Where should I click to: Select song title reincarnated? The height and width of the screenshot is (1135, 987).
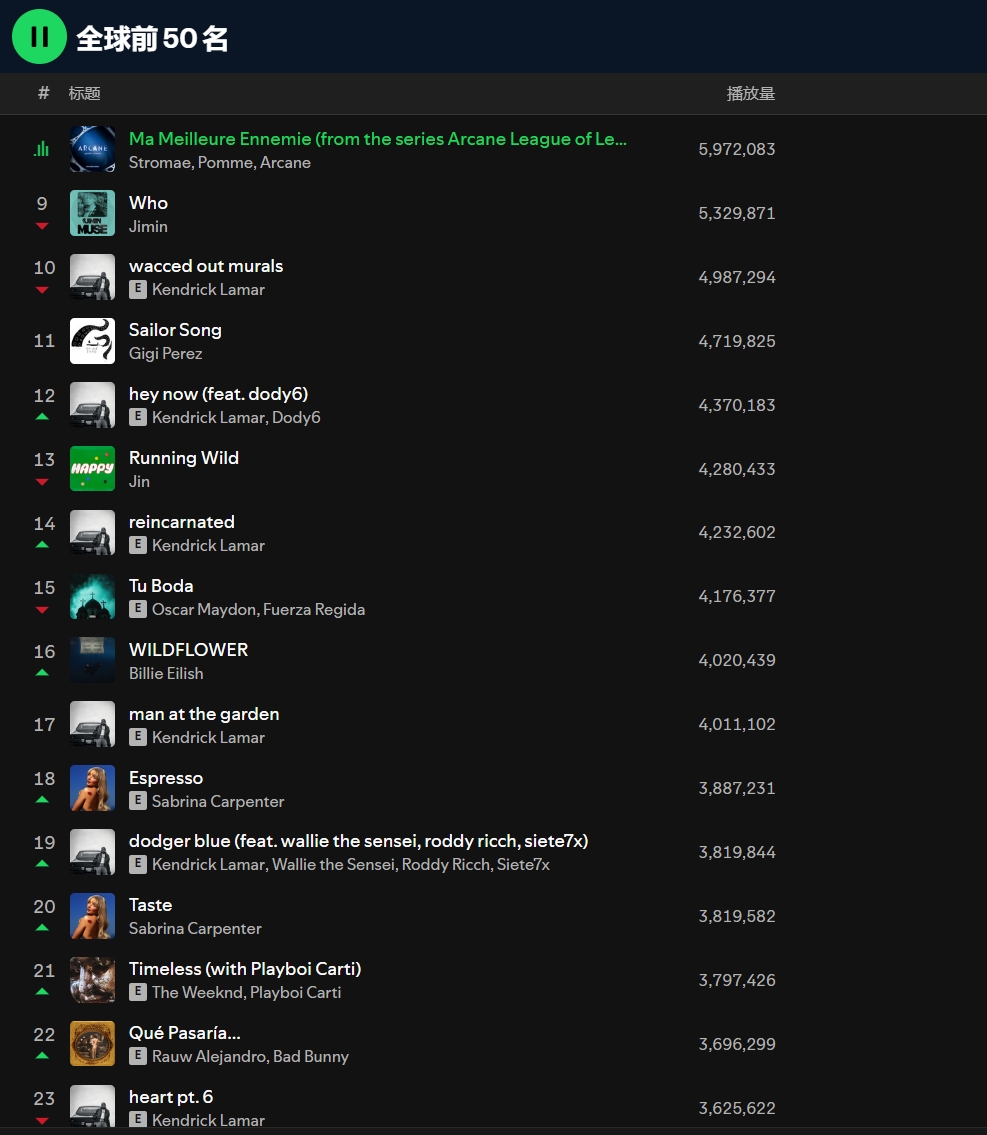182,522
